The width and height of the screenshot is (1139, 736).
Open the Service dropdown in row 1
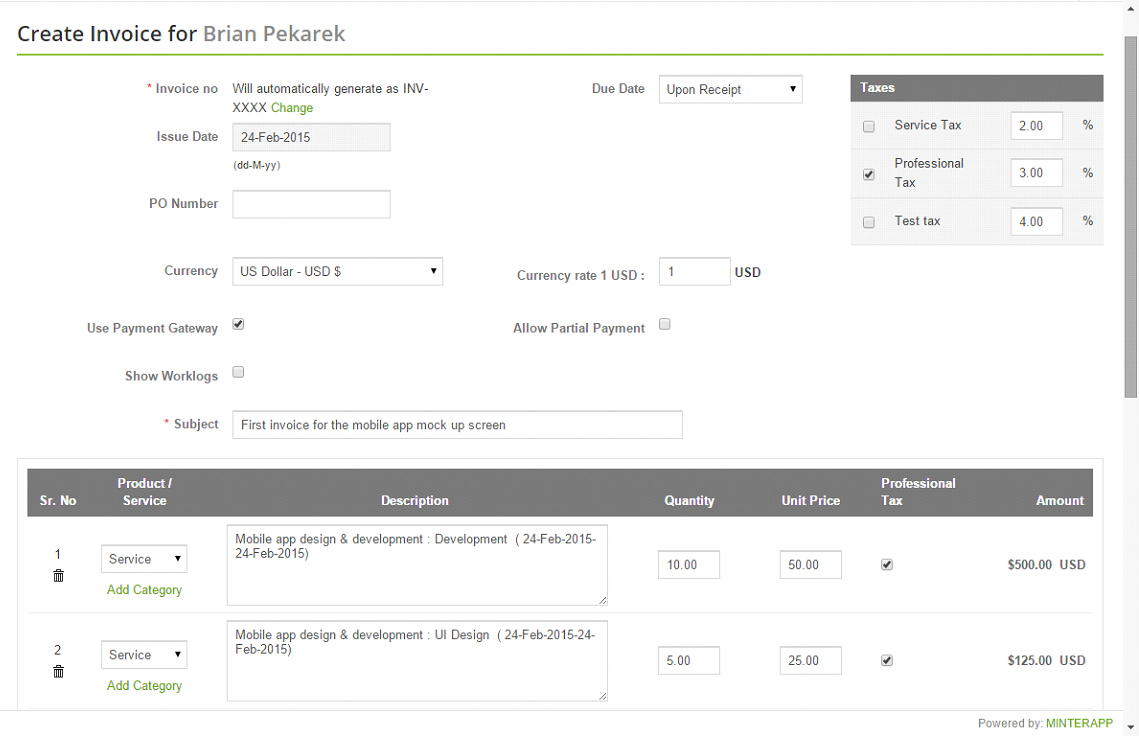coord(144,559)
